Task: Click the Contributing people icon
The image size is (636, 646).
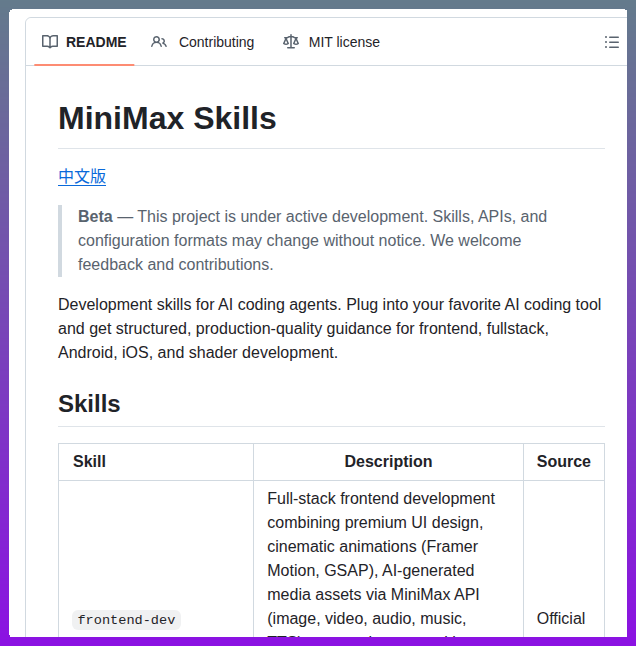Action: pos(159,42)
